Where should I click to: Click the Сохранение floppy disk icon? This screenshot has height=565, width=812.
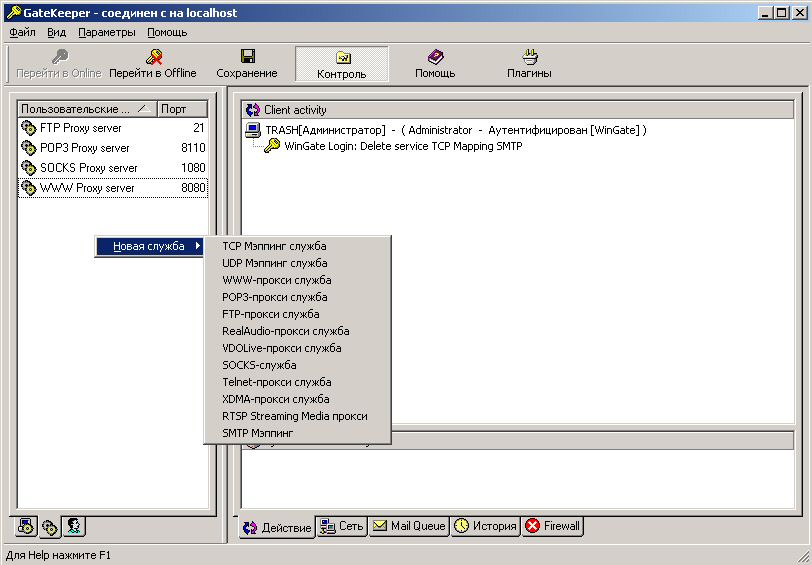click(248, 56)
